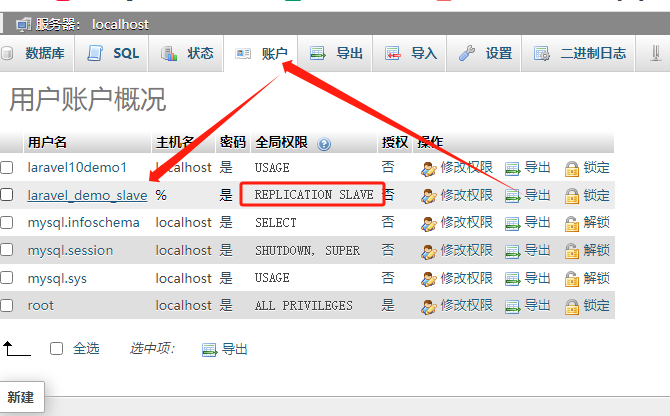Image resolution: width=670 pixels, height=416 pixels.
Task: Open the 导入 tab
Action: (x=410, y=53)
